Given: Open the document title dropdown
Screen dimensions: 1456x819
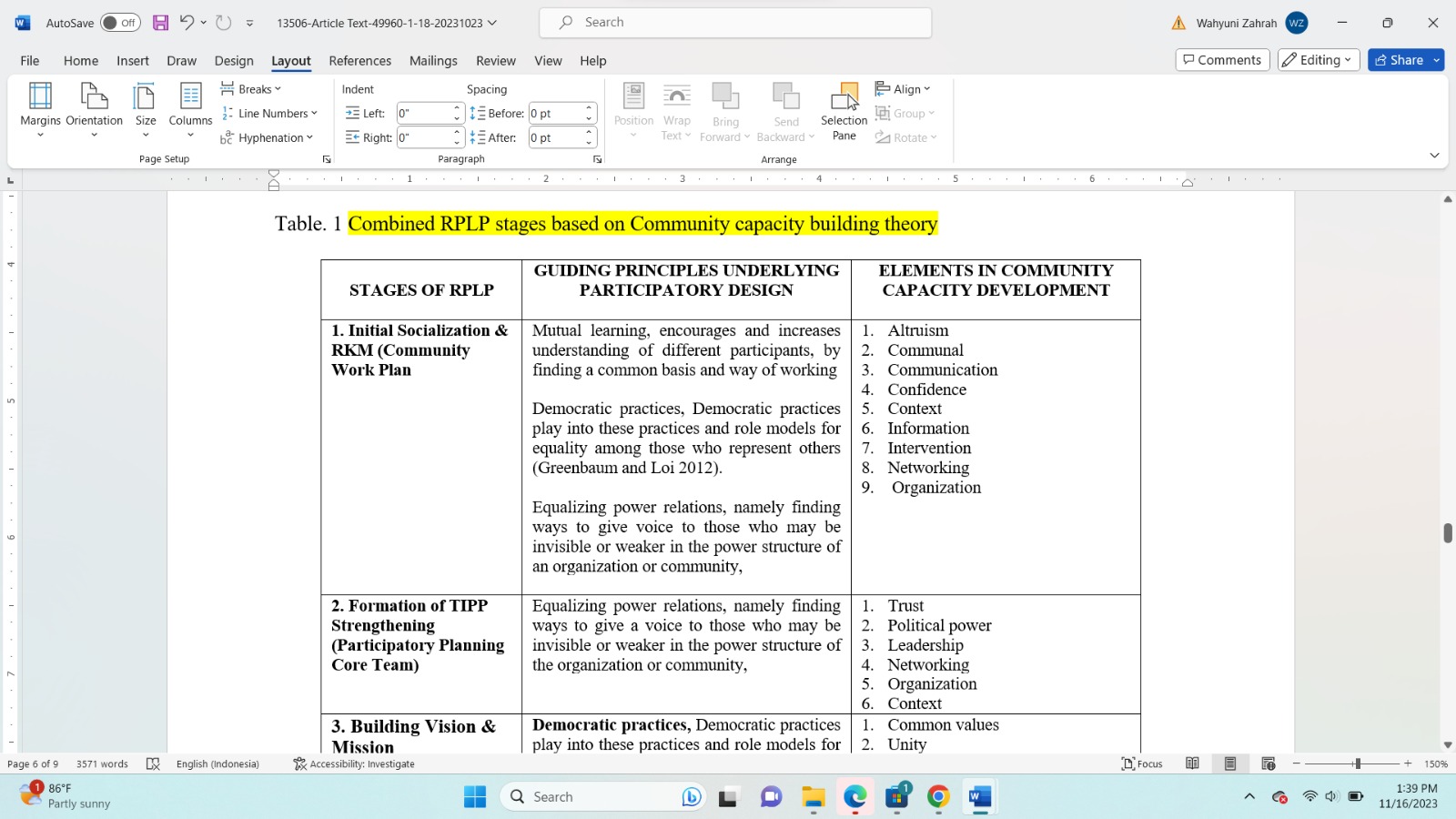Looking at the screenshot, I should click(492, 23).
